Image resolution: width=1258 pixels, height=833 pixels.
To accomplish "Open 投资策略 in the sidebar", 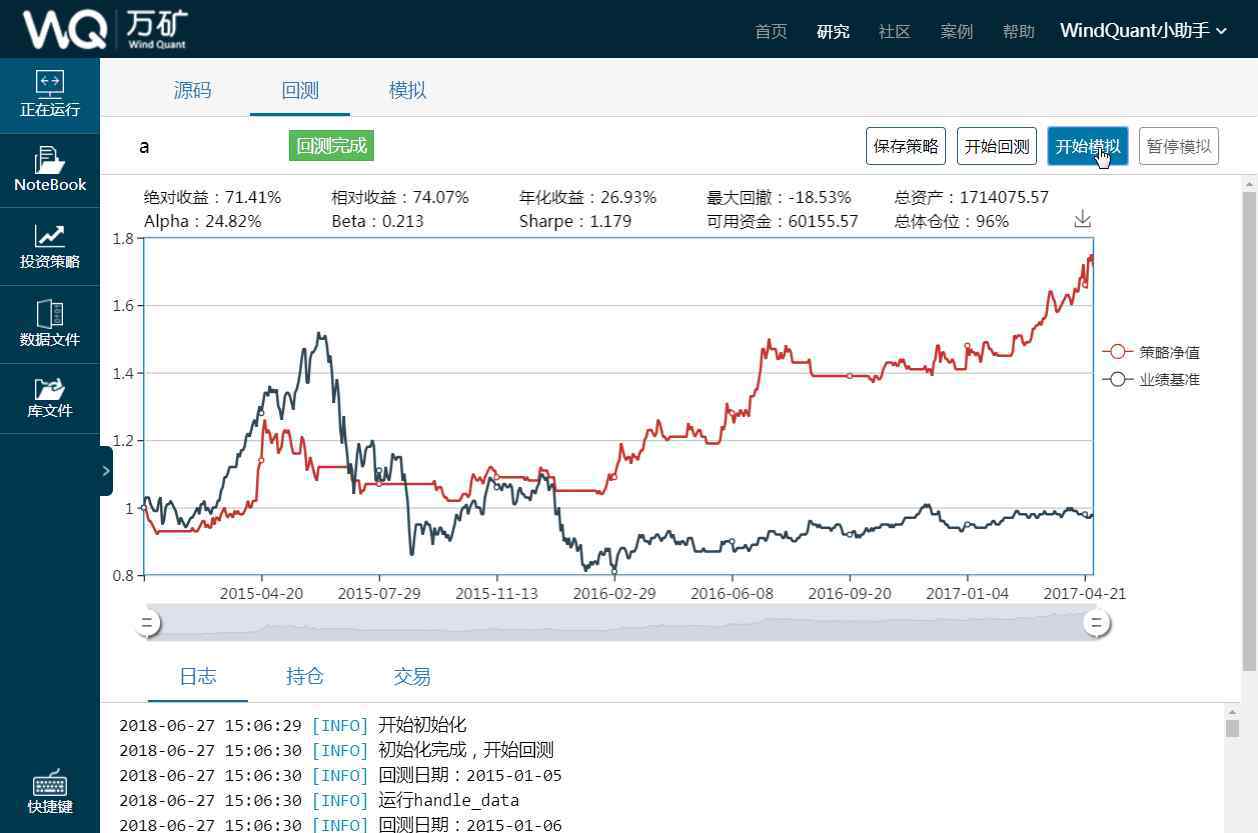I will point(50,247).
